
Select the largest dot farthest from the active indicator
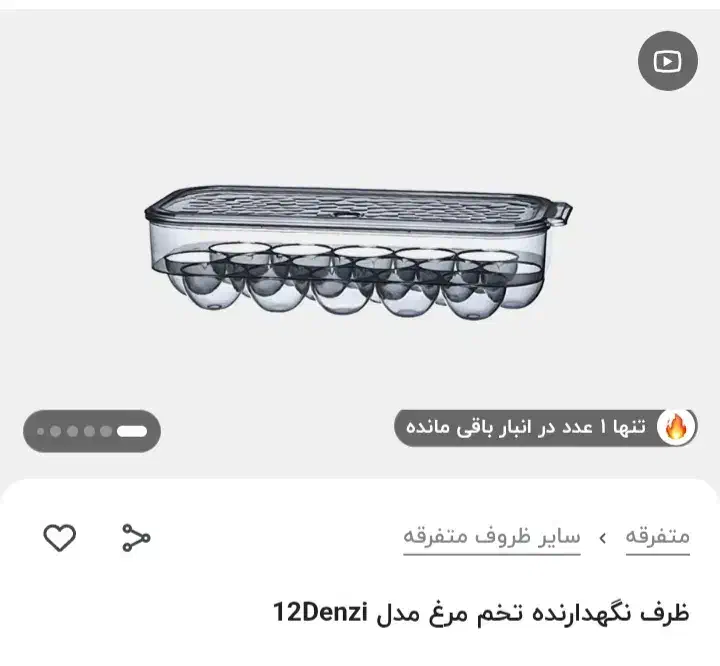(56, 431)
